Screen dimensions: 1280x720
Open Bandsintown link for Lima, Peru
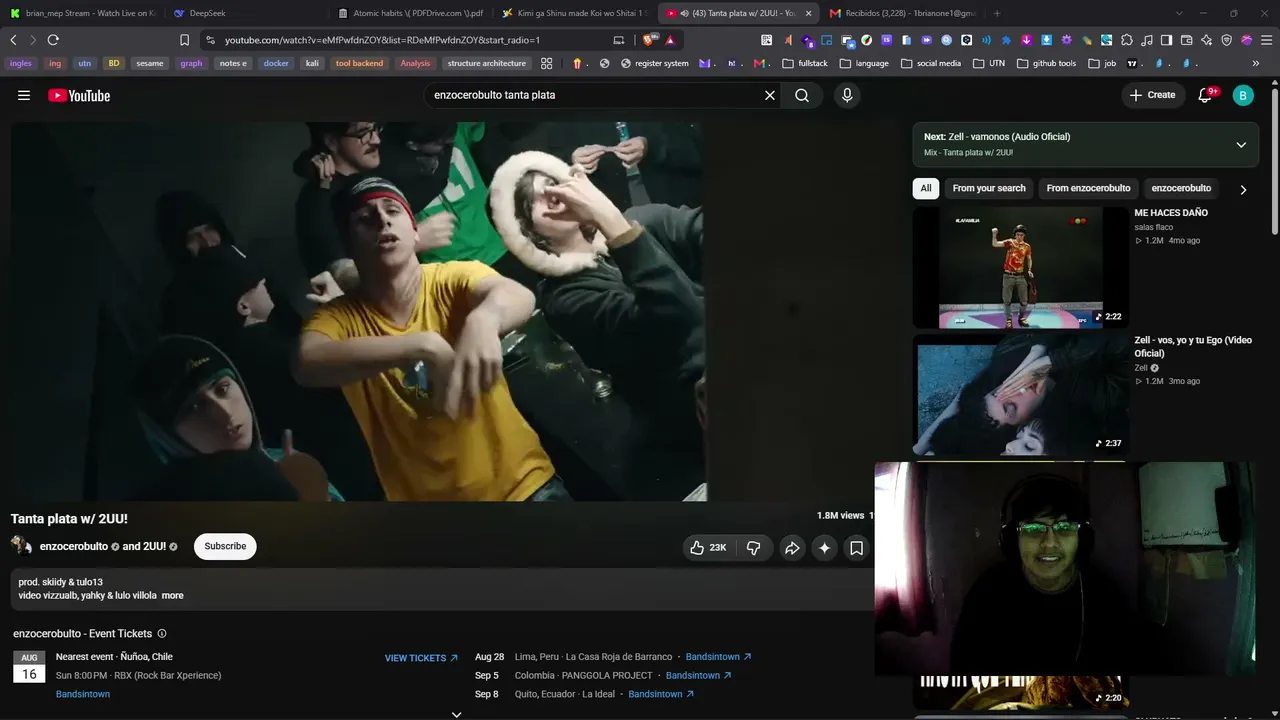click(718, 657)
